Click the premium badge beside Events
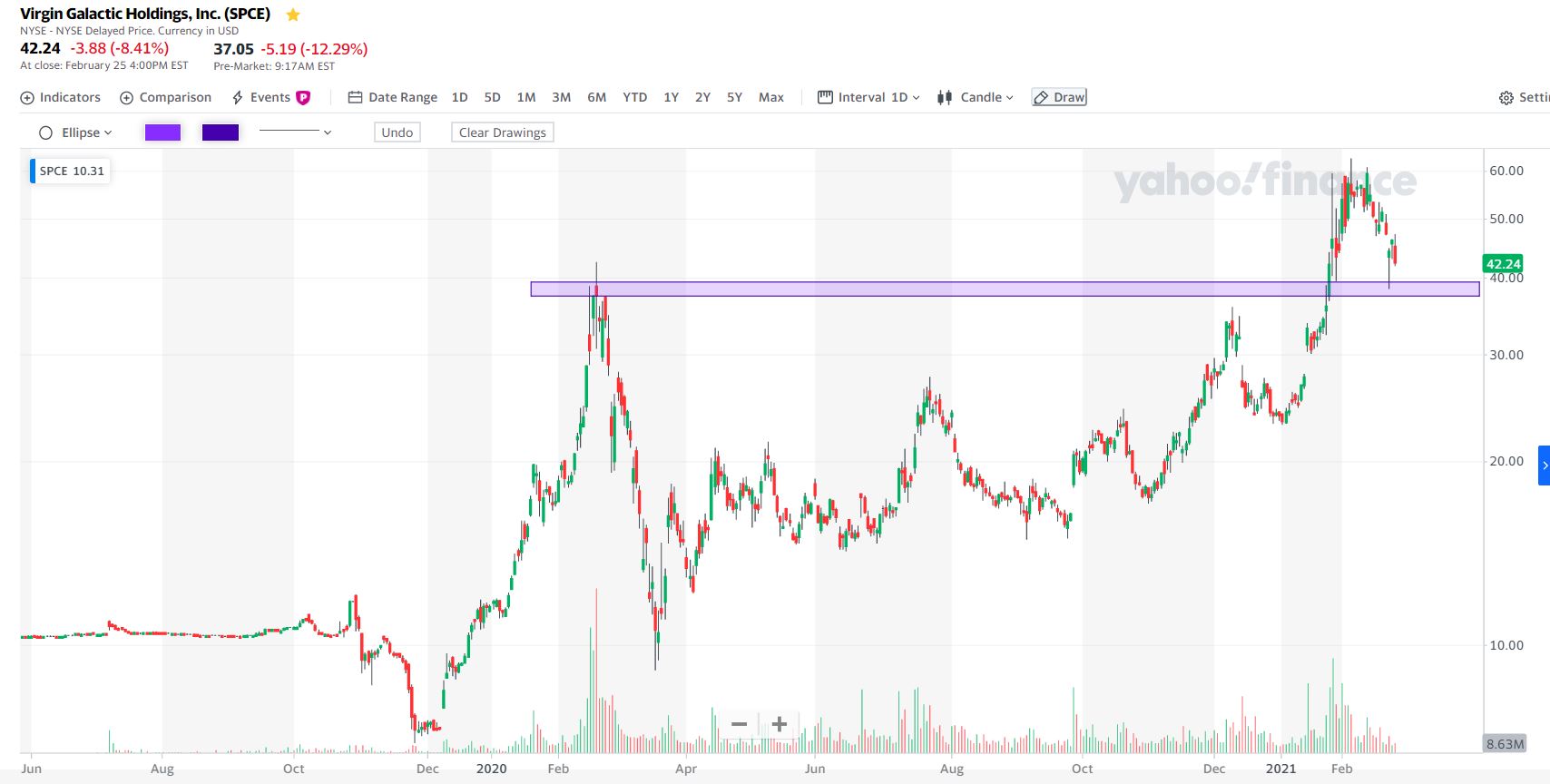 [x=303, y=97]
